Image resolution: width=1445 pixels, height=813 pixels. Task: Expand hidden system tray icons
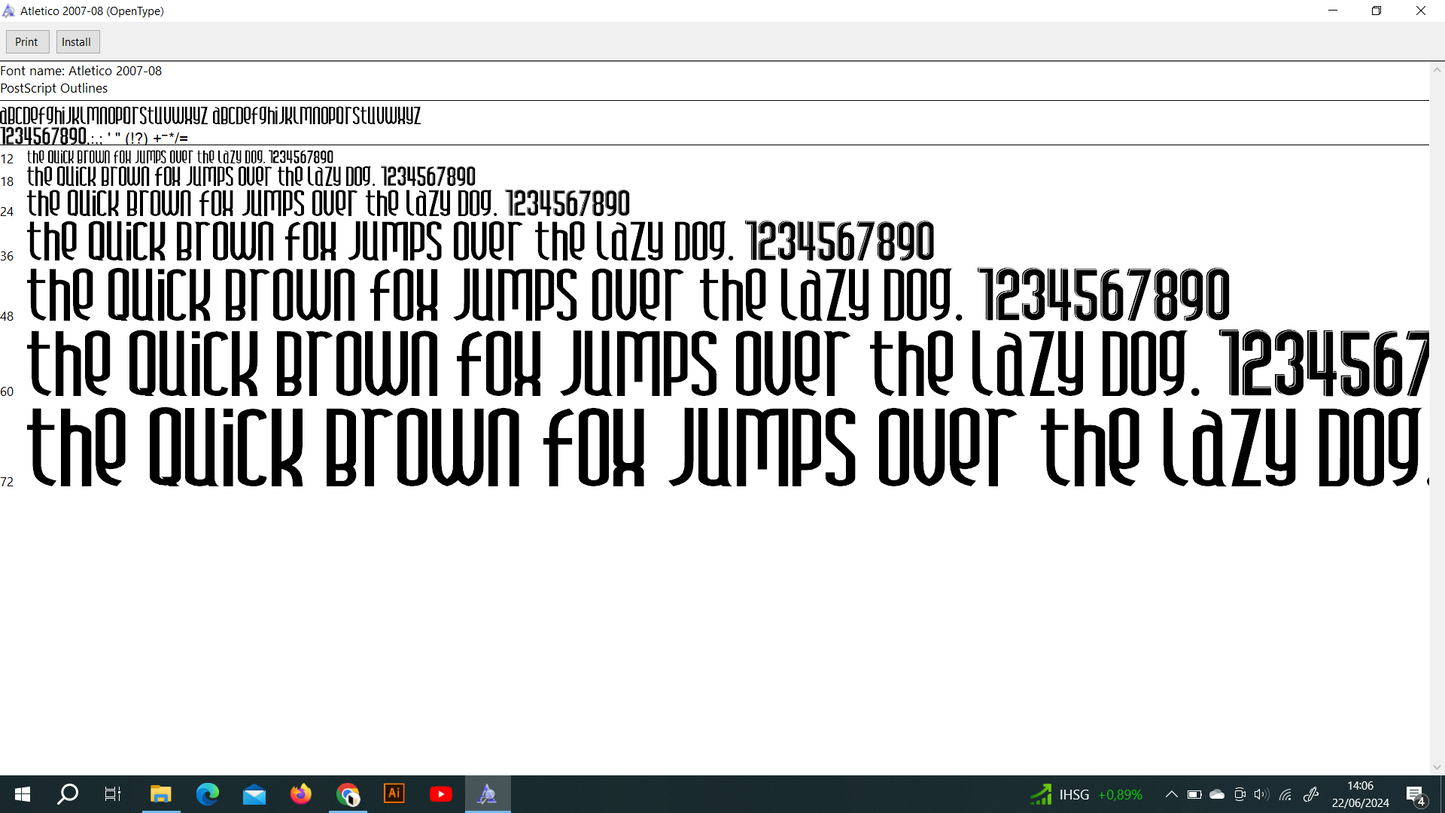point(1171,795)
